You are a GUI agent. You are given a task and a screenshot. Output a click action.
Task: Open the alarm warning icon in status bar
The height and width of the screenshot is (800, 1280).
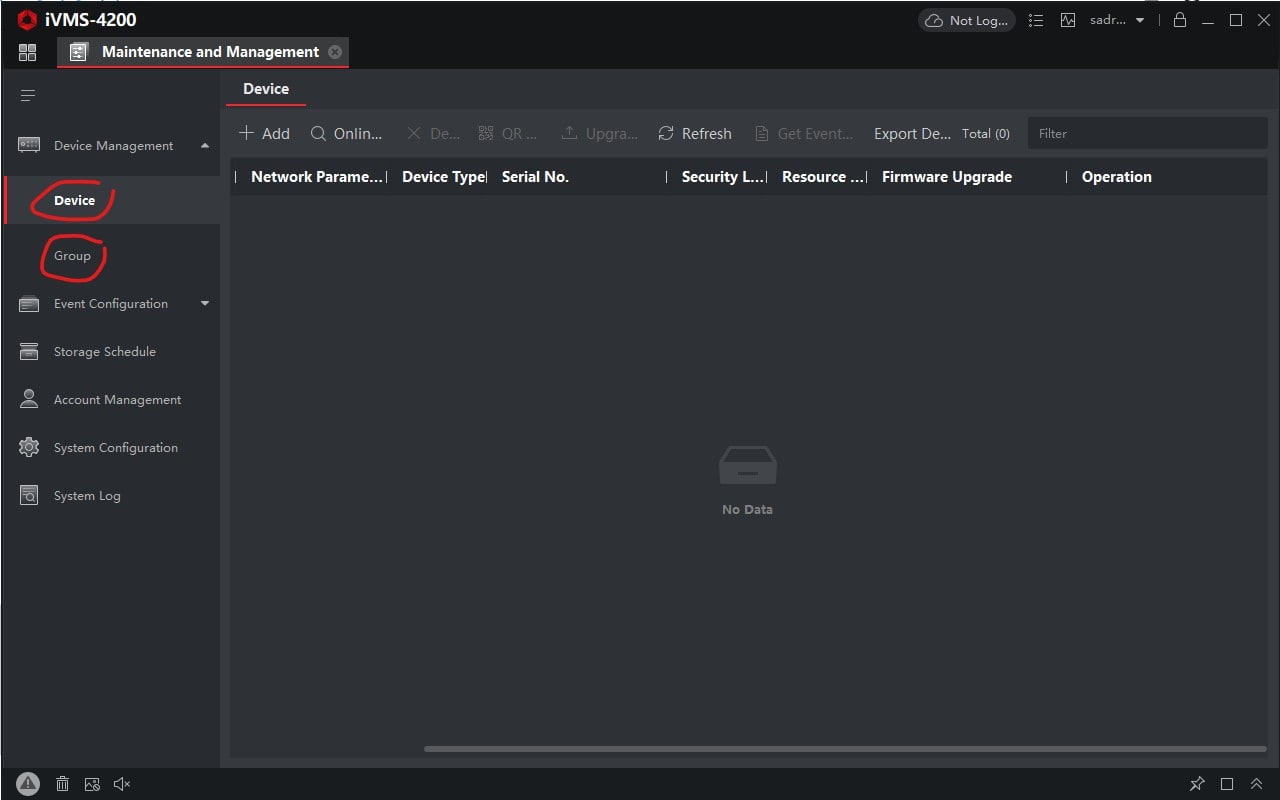pyautogui.click(x=27, y=784)
